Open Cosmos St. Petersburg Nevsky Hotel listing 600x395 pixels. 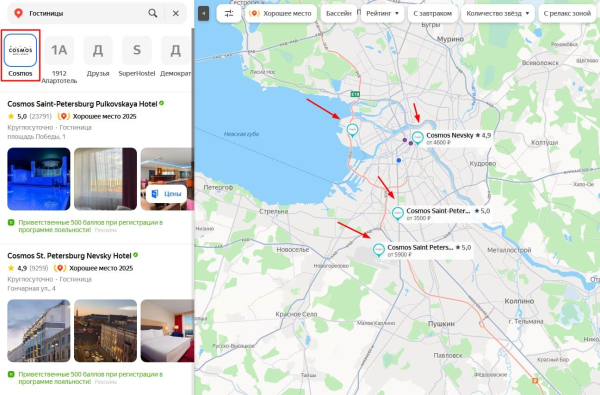(x=69, y=256)
